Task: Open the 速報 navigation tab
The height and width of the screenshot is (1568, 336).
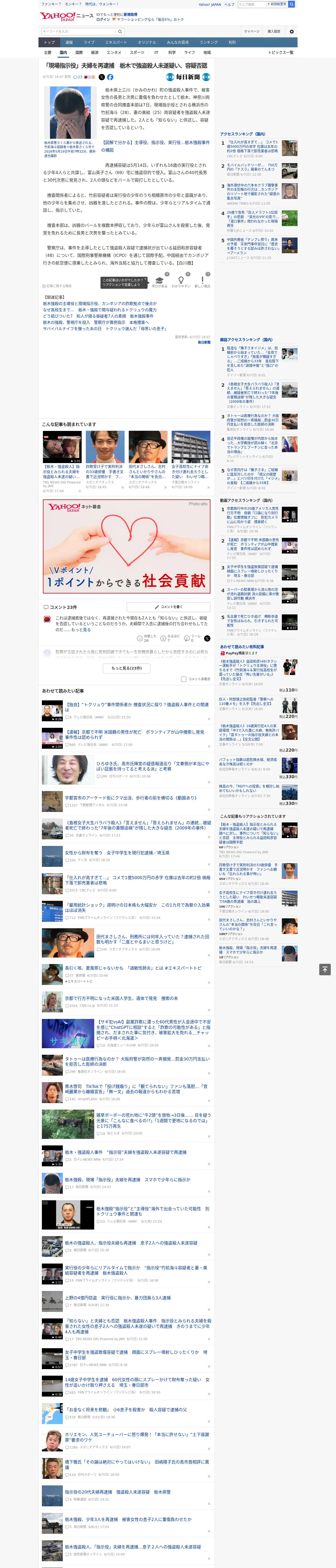Action: [69, 42]
